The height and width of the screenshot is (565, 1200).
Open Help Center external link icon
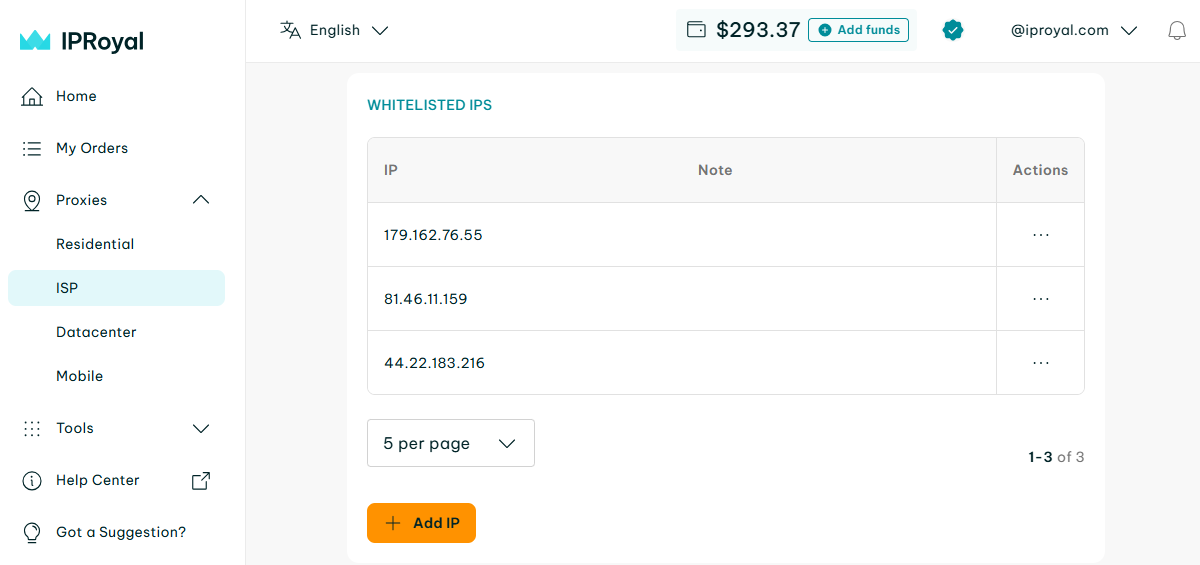(201, 480)
